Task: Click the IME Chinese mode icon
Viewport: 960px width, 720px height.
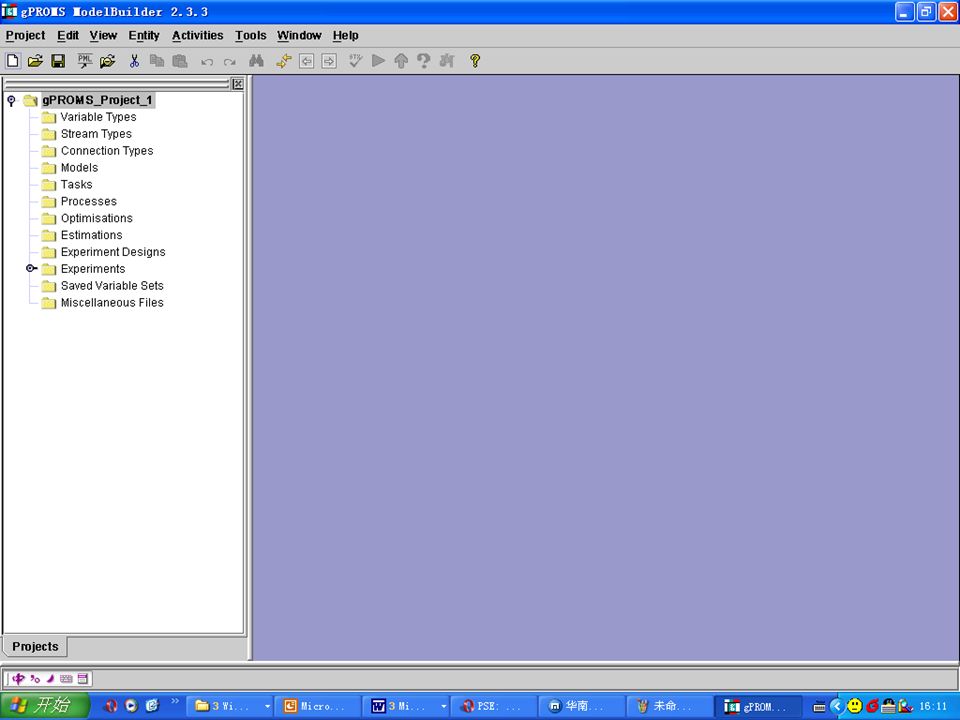Action: (x=18, y=678)
